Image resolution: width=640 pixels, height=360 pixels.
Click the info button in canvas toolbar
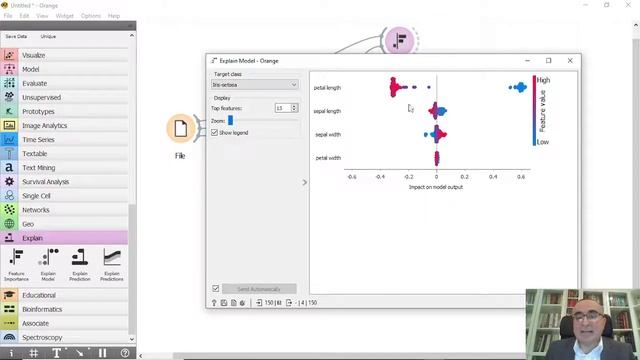(x=11, y=353)
